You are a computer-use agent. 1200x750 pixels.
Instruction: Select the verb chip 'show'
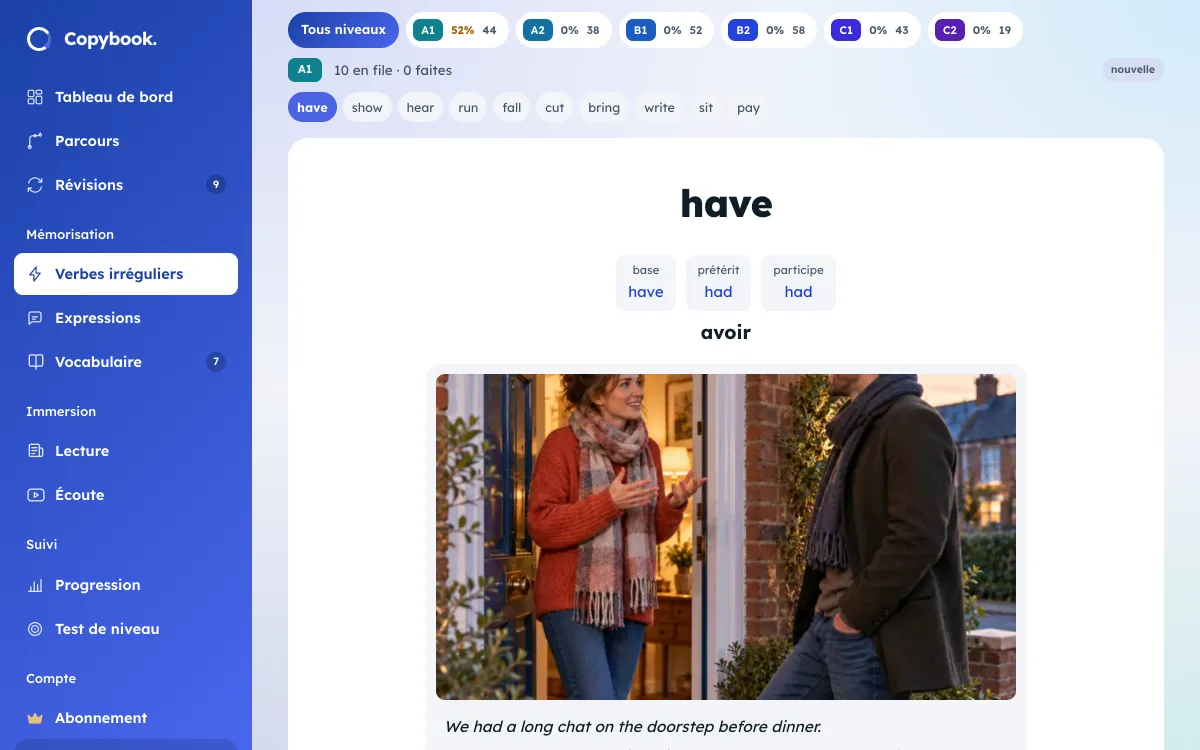click(367, 108)
